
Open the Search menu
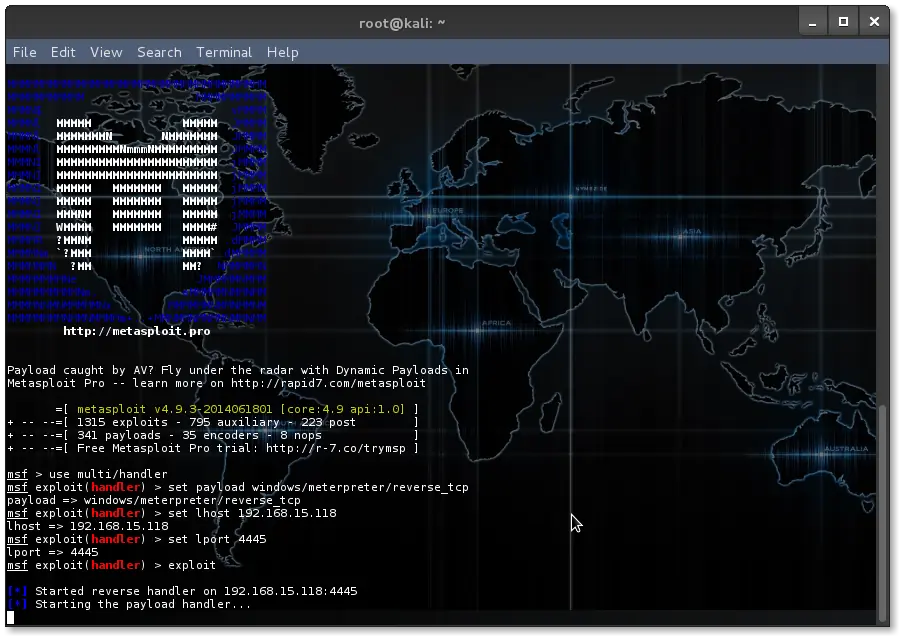point(159,52)
